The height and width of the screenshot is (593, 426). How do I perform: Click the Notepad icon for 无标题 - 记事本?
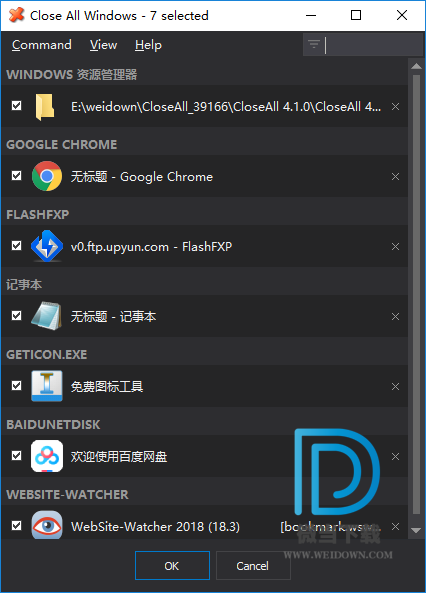[47, 316]
